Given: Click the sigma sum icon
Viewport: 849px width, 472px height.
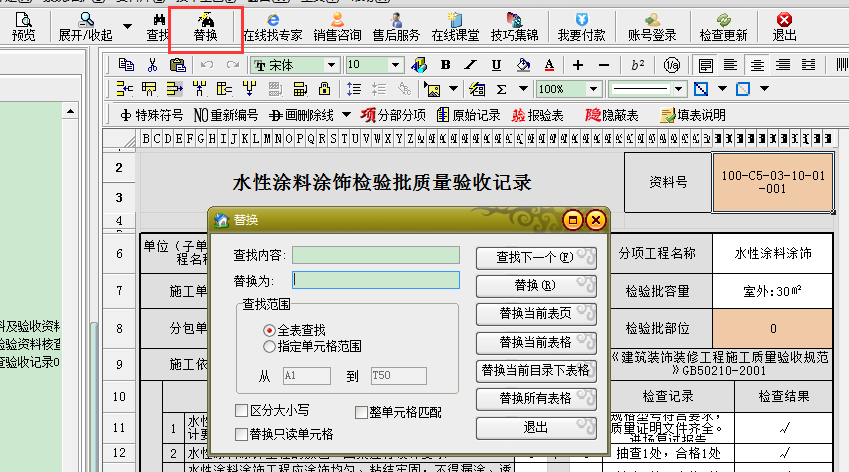Looking at the screenshot, I should click(501, 89).
